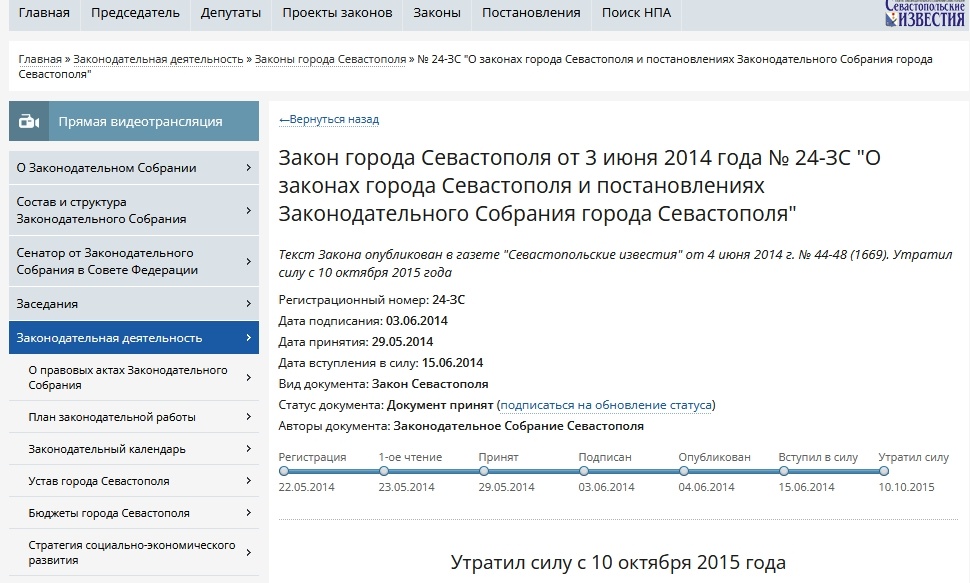Open the Севастопольские известия logo

(924, 14)
